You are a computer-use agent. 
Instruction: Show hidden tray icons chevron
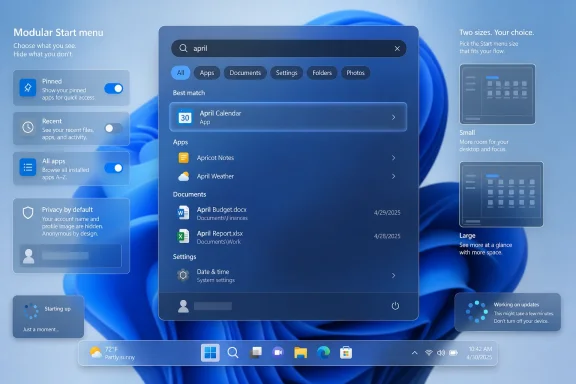(414, 353)
